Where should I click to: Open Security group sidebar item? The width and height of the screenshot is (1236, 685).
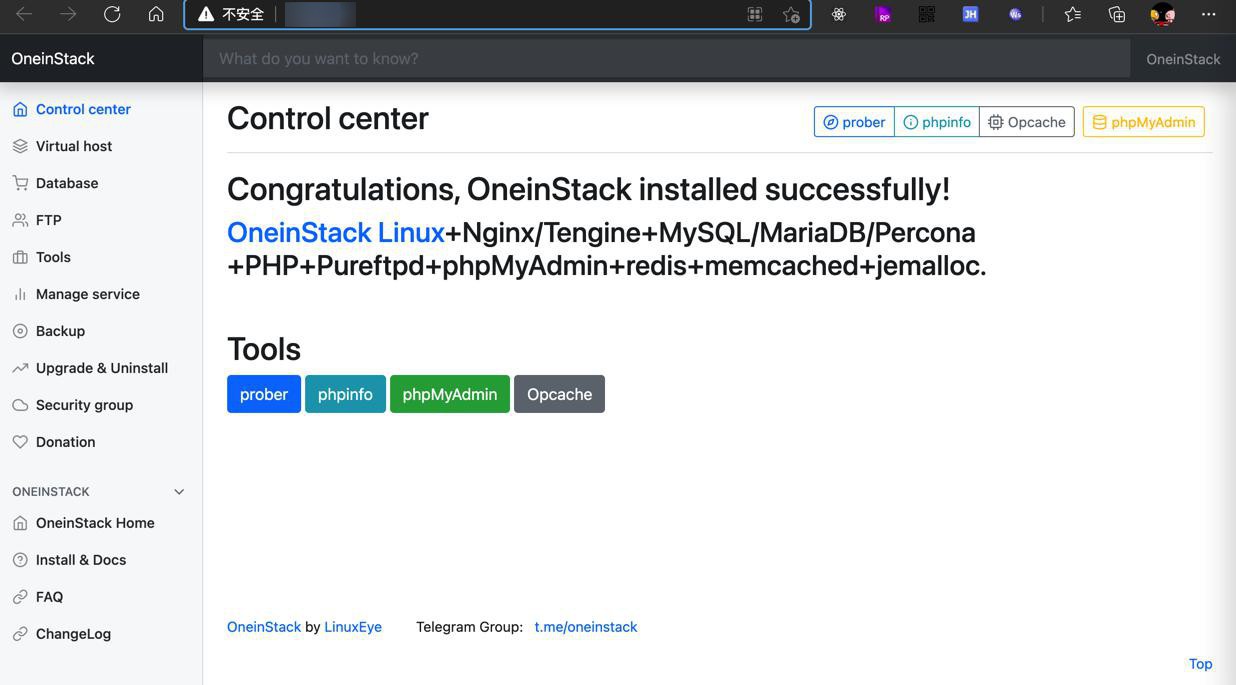(84, 405)
